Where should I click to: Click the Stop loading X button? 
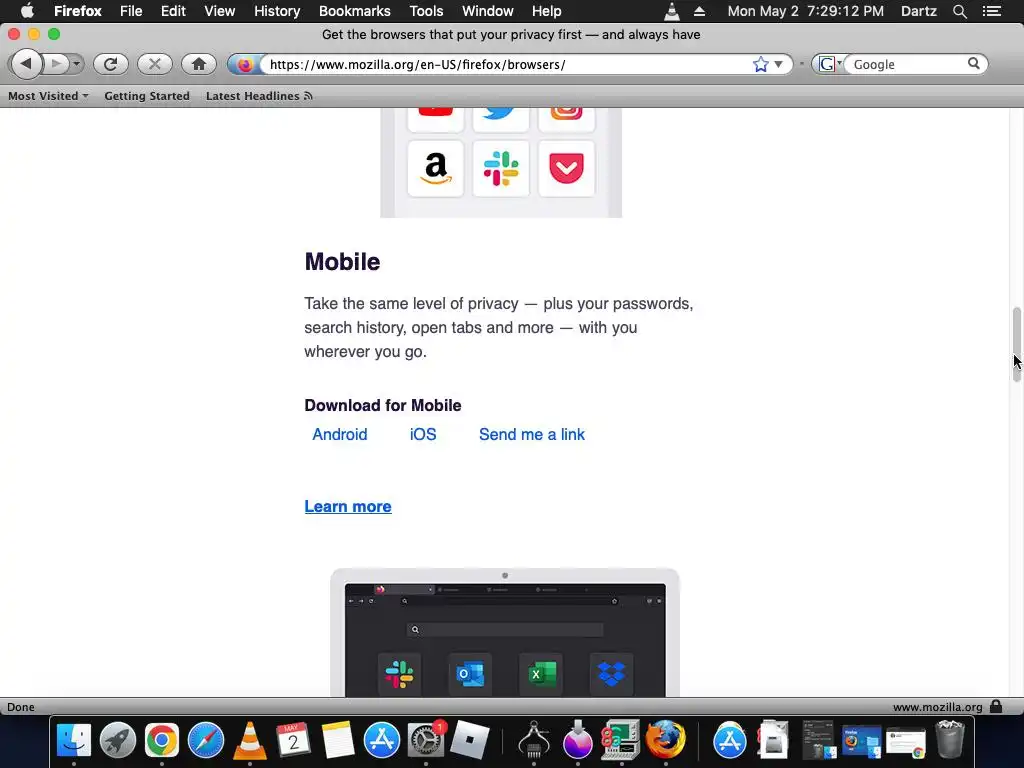coord(155,64)
